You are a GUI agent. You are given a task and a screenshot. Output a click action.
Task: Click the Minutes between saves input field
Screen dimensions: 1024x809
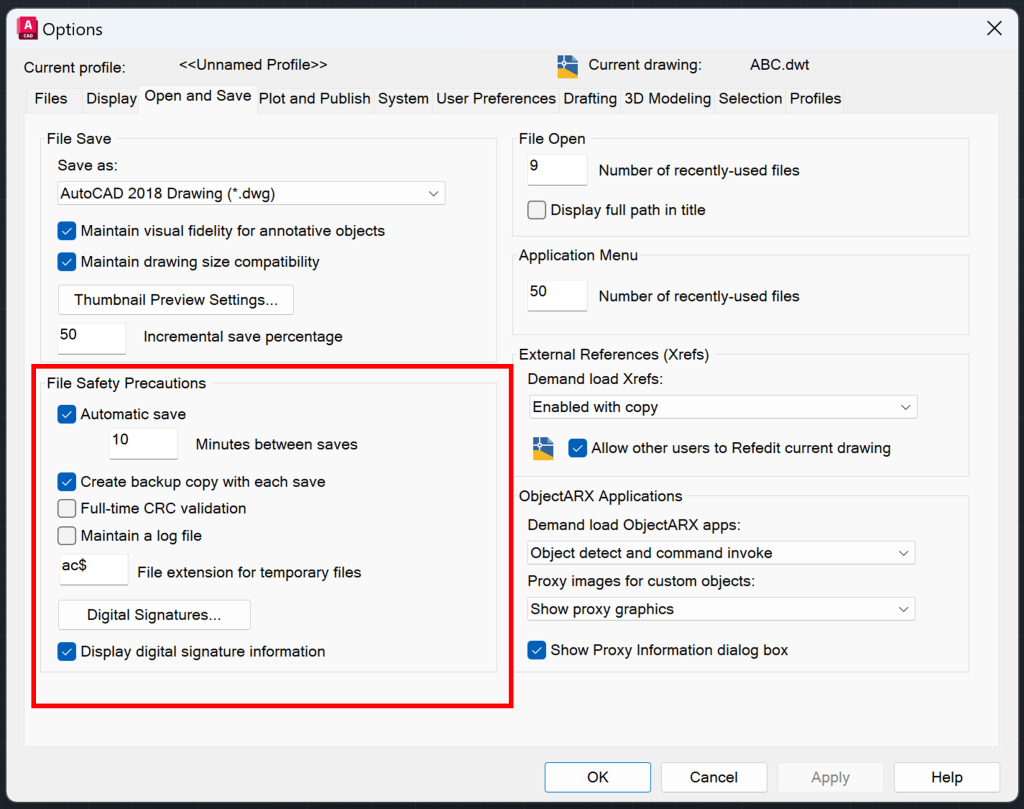pos(143,443)
